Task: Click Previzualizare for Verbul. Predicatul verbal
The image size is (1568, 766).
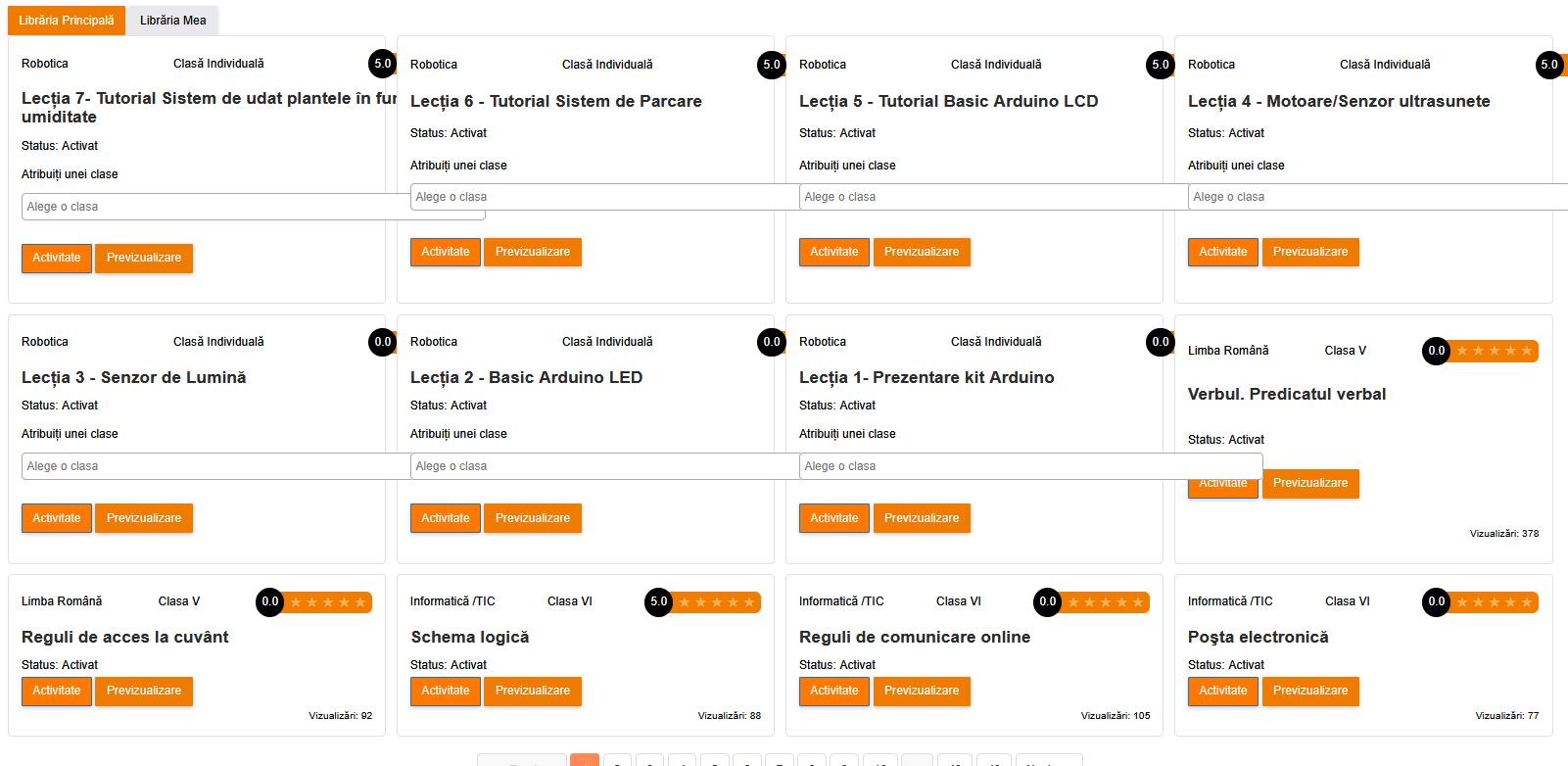Action: pyautogui.click(x=1309, y=483)
